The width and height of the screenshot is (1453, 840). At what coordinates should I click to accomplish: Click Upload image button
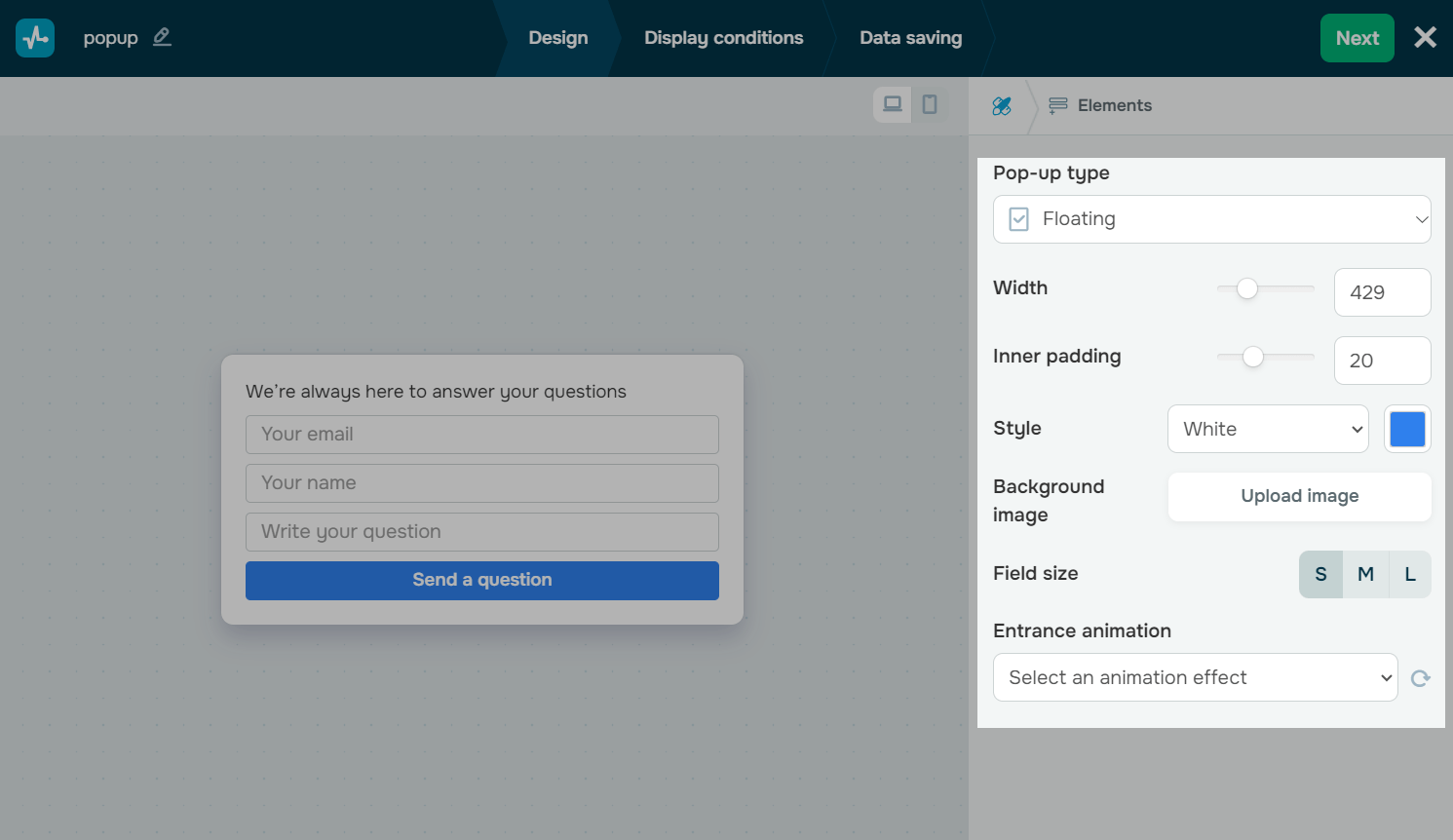tap(1300, 496)
